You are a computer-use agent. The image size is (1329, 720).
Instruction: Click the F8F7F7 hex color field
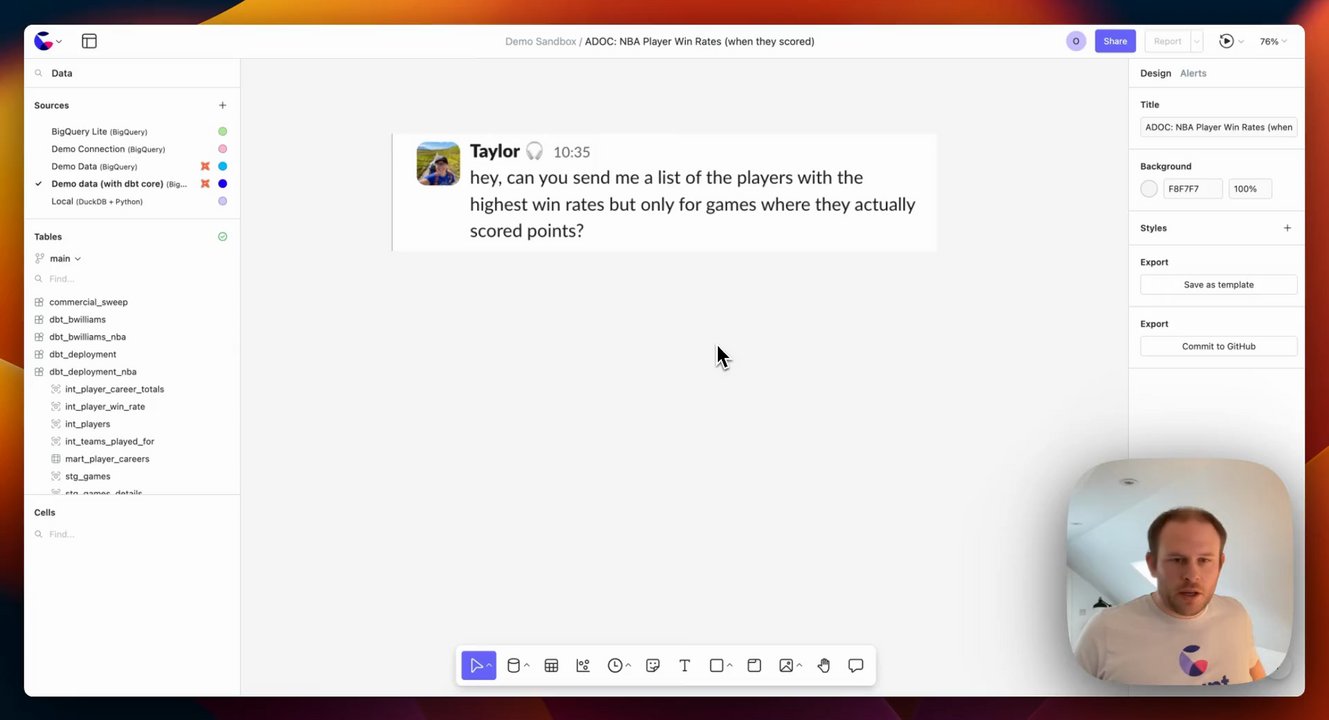(x=1193, y=189)
